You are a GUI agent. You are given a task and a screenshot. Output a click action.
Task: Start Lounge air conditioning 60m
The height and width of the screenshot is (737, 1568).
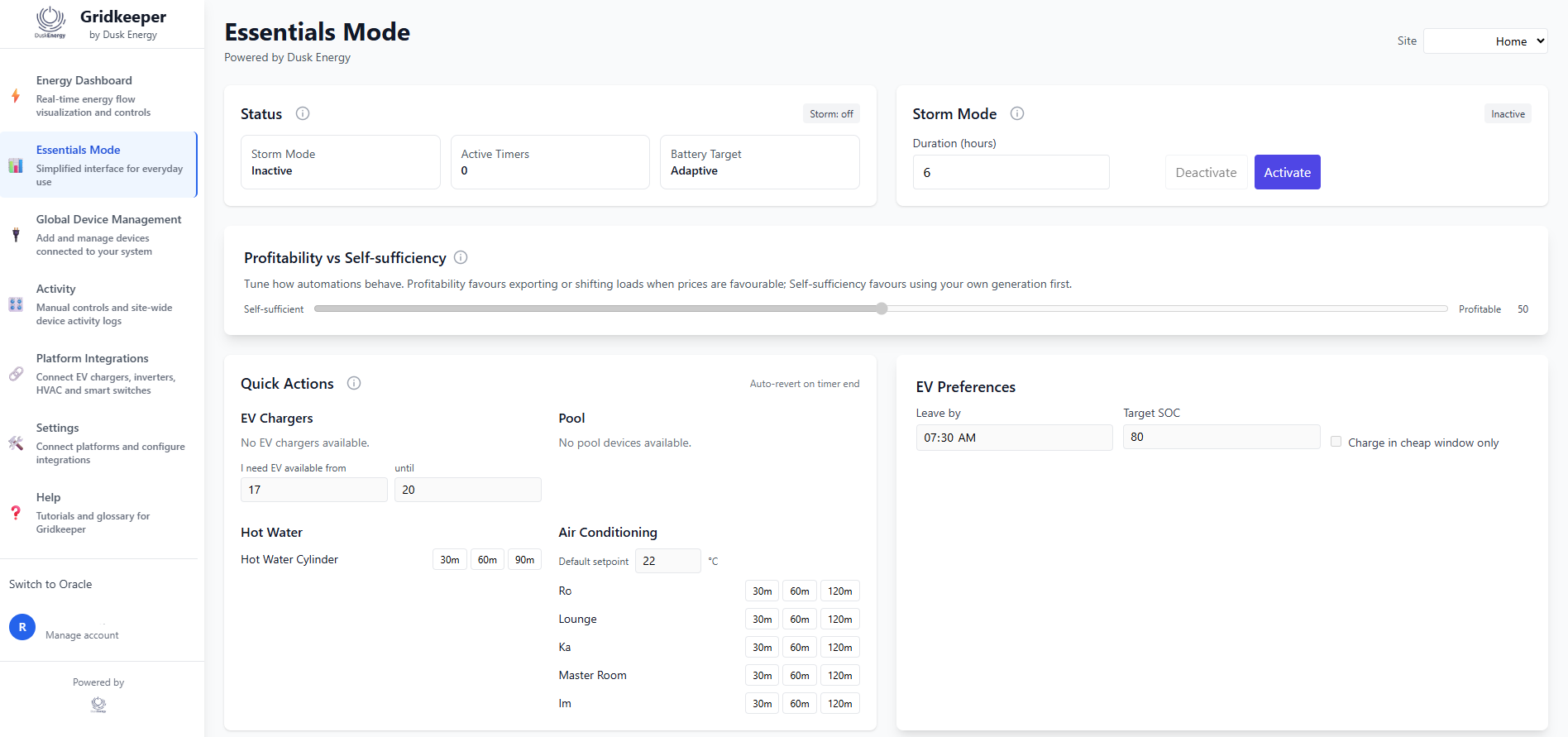[800, 620]
